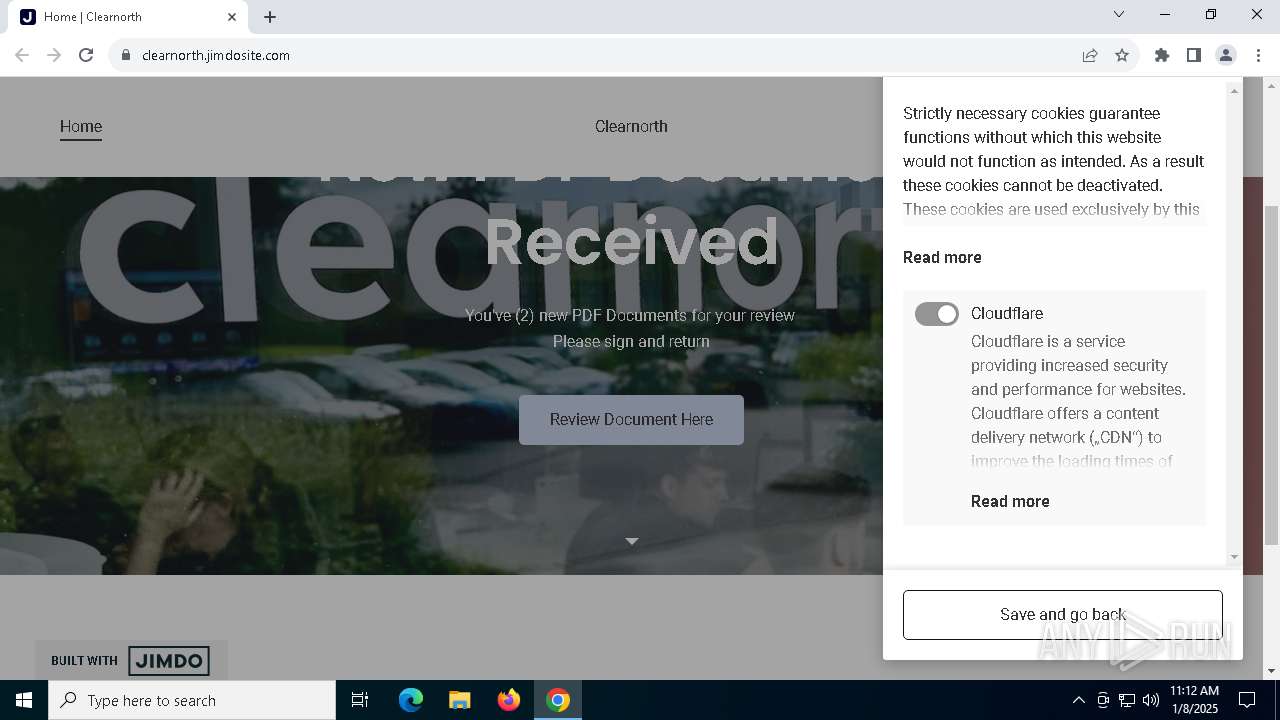Bookmark this page with star icon

[1122, 55]
